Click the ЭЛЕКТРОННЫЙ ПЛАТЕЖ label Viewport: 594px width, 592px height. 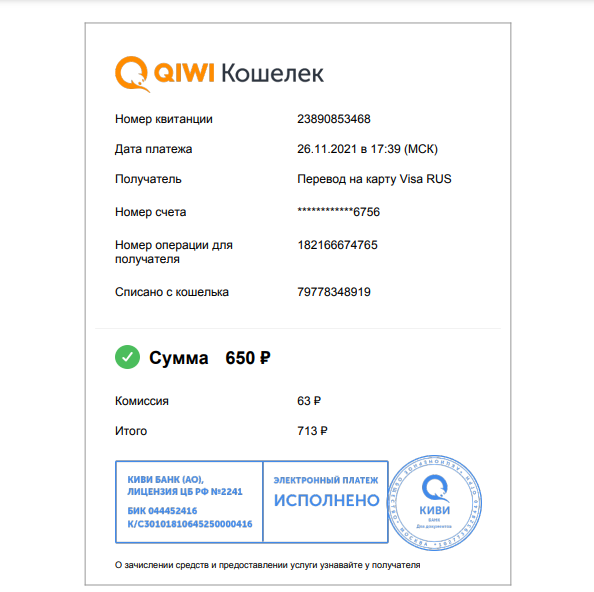[x=326, y=480]
